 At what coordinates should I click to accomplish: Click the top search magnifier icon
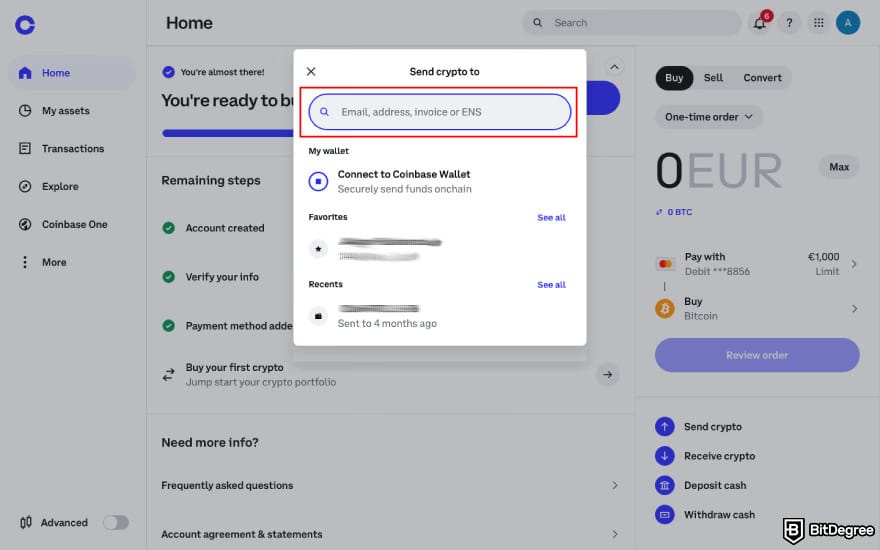[537, 22]
